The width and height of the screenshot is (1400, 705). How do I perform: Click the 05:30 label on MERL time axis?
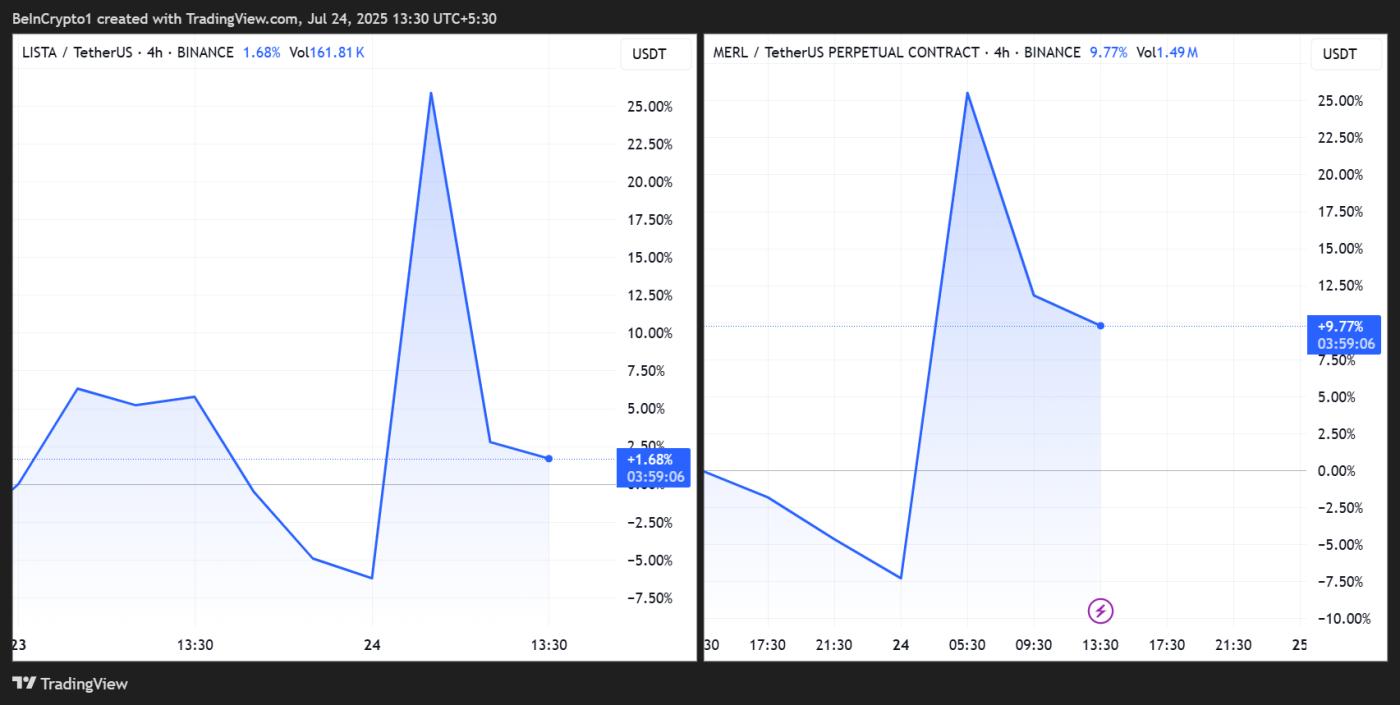(967, 645)
